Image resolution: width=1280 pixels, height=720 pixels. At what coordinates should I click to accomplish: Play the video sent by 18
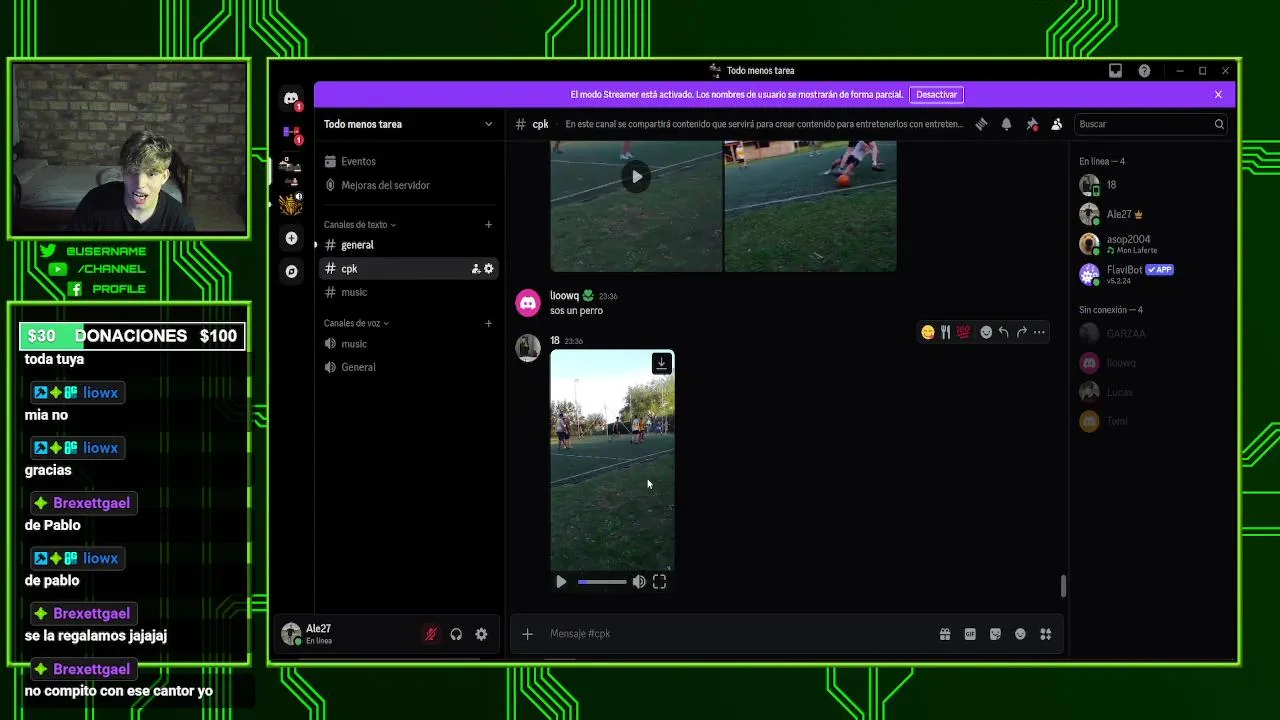[561, 582]
